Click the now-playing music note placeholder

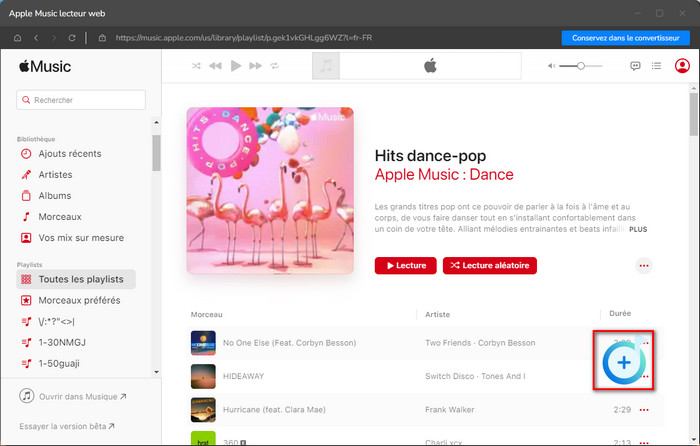pos(326,66)
